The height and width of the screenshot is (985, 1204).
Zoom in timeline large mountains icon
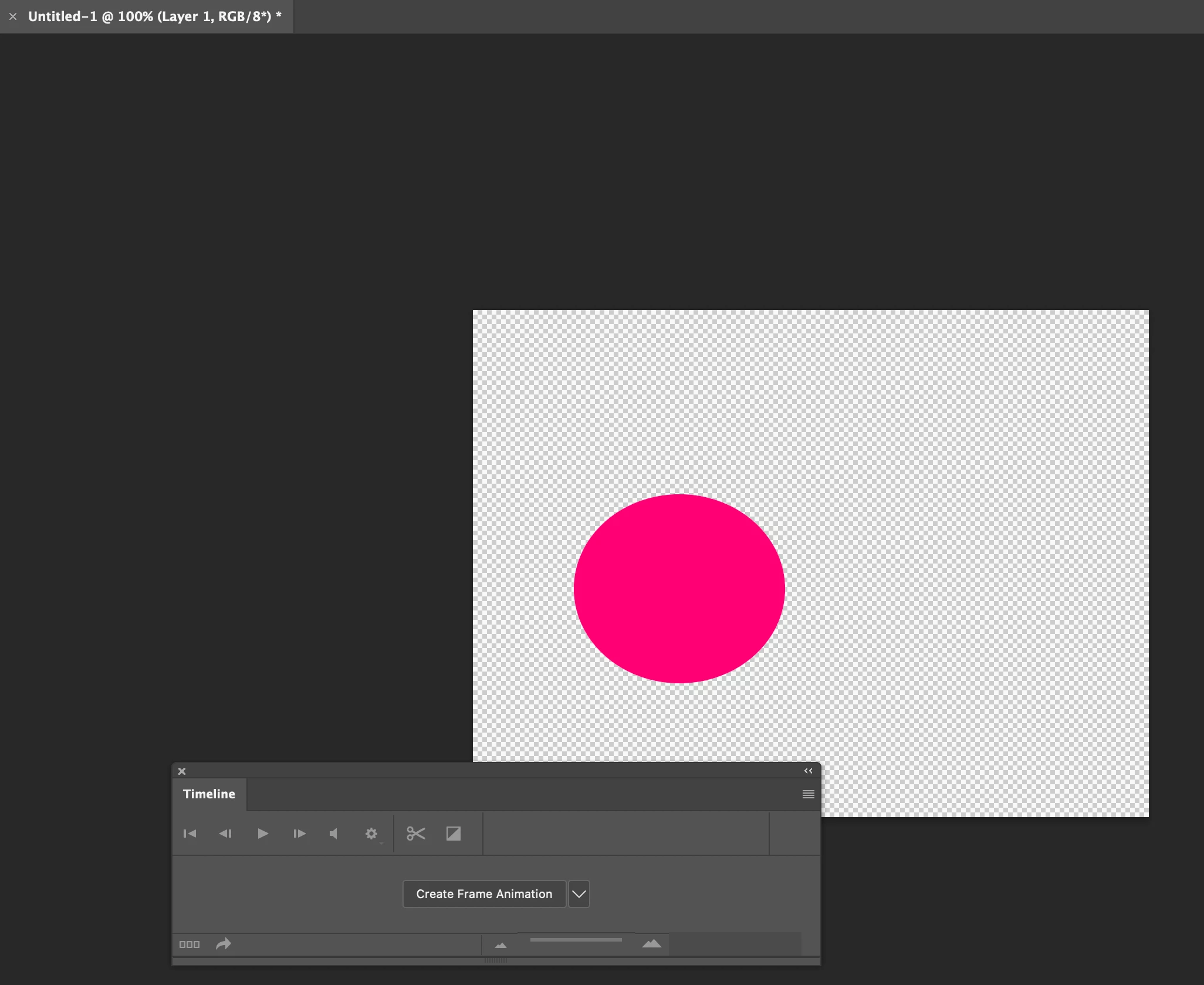651,944
